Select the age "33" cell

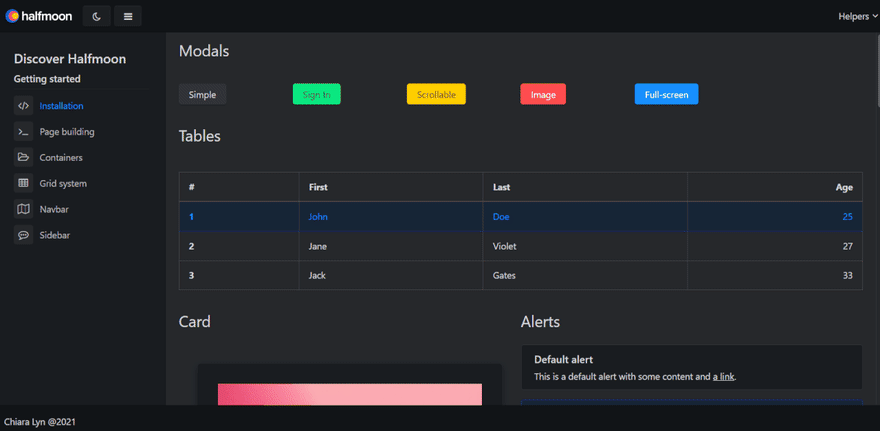pyautogui.click(x=774, y=275)
